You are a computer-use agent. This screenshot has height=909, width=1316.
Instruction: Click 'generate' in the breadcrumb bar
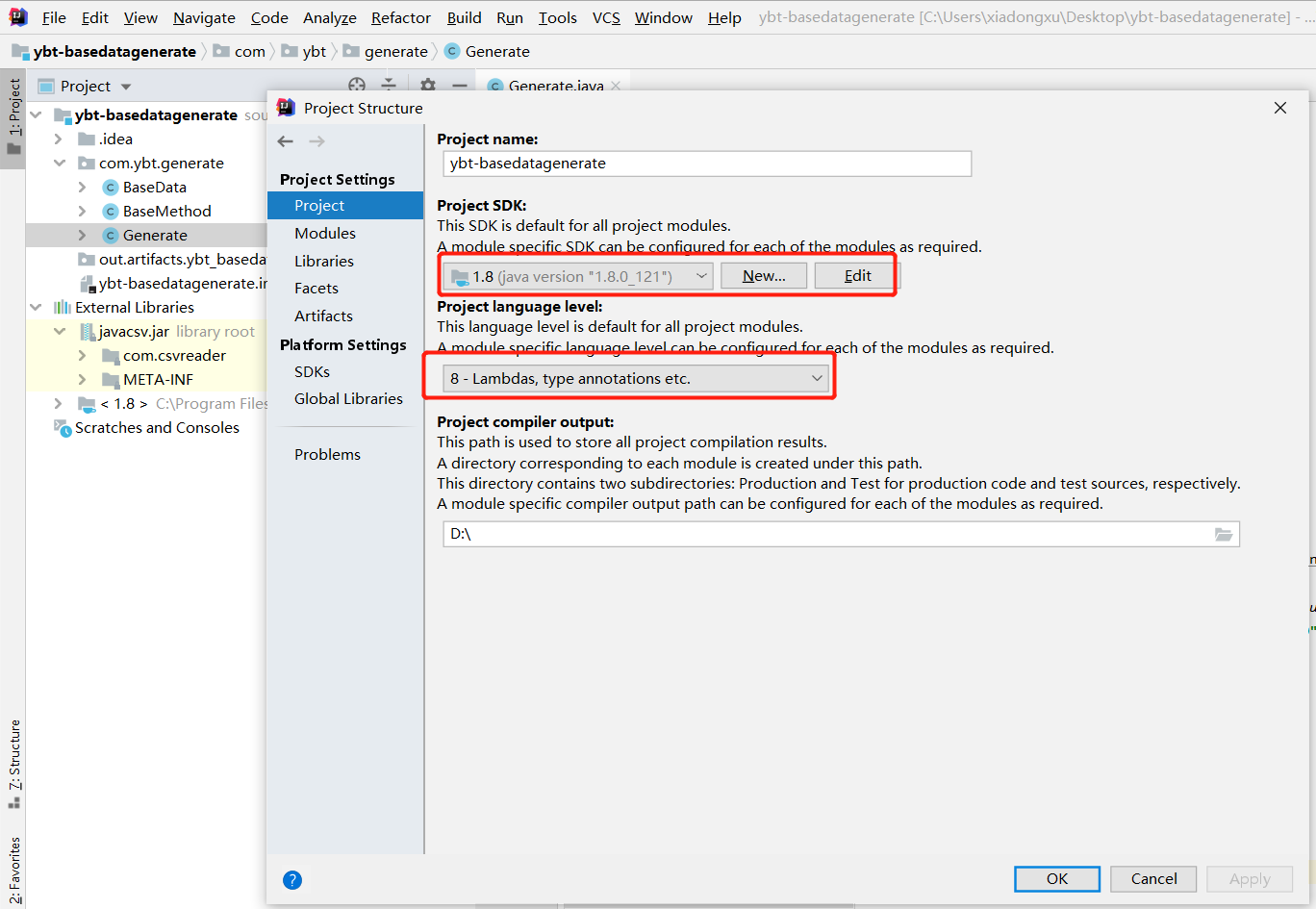[396, 51]
